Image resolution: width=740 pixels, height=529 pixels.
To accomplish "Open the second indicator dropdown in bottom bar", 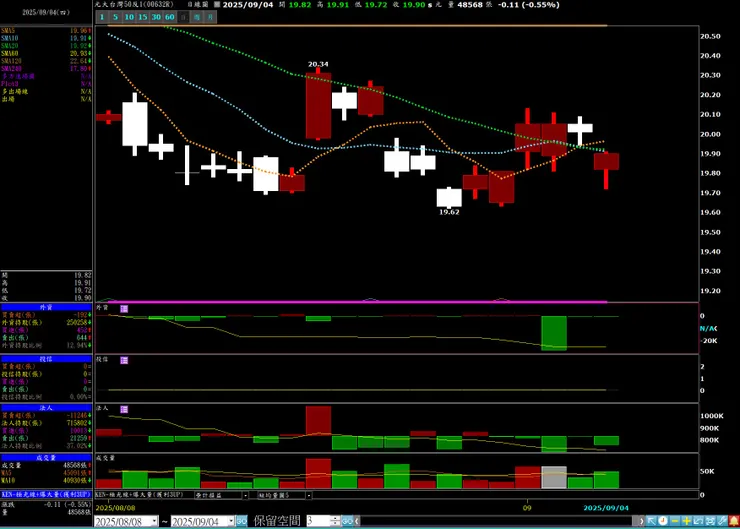I will coord(309,495).
